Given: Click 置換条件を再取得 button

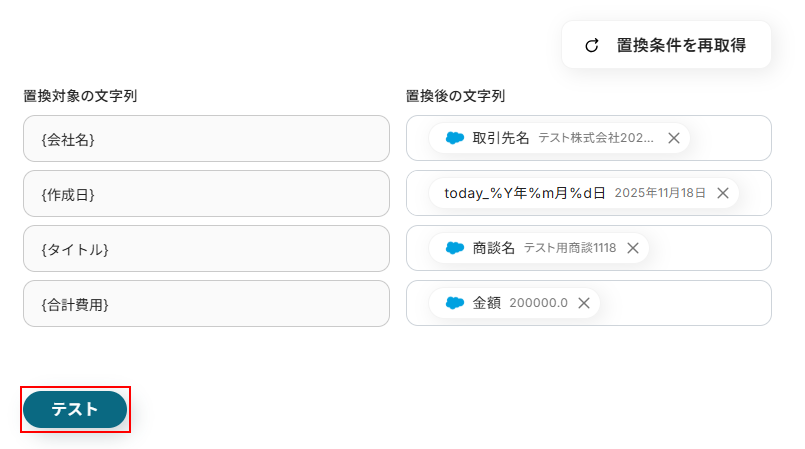Looking at the screenshot, I should click(x=680, y=45).
